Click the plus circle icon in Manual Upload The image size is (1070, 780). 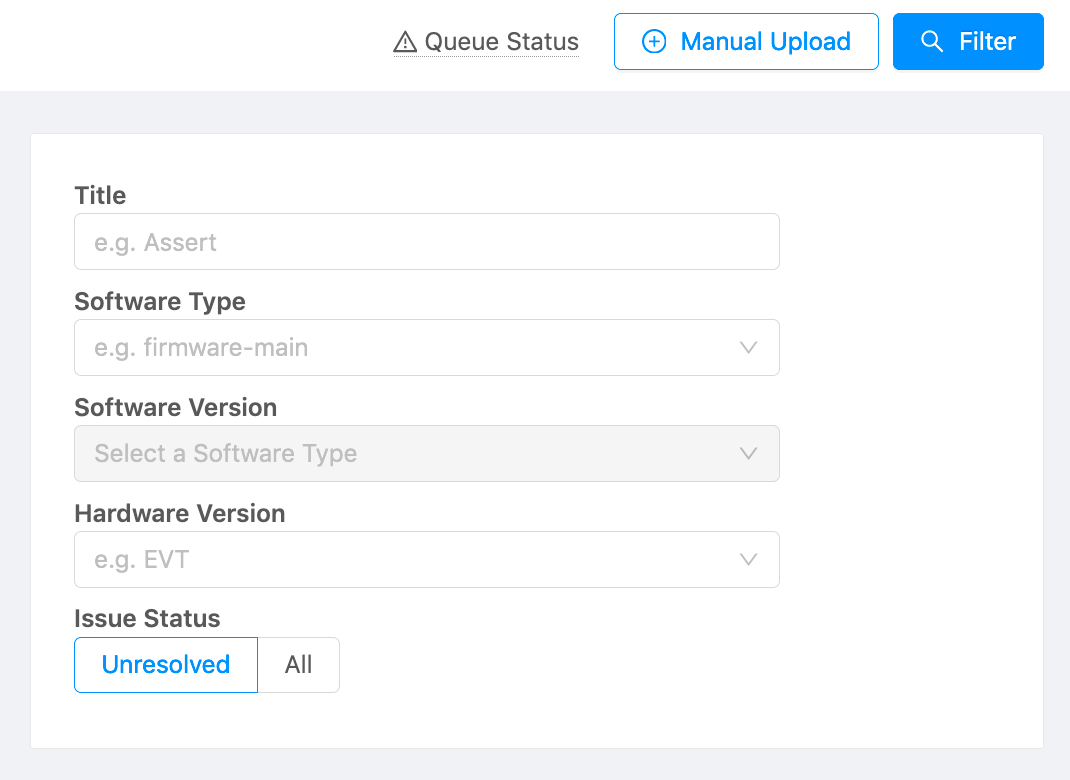[654, 42]
